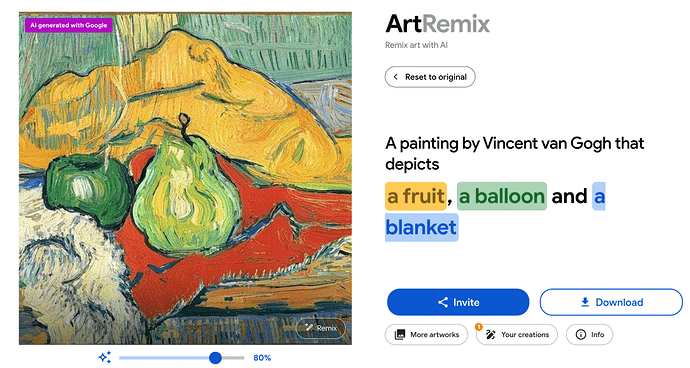This screenshot has width=690, height=368.
Task: Click the Invite button
Action: (x=458, y=302)
